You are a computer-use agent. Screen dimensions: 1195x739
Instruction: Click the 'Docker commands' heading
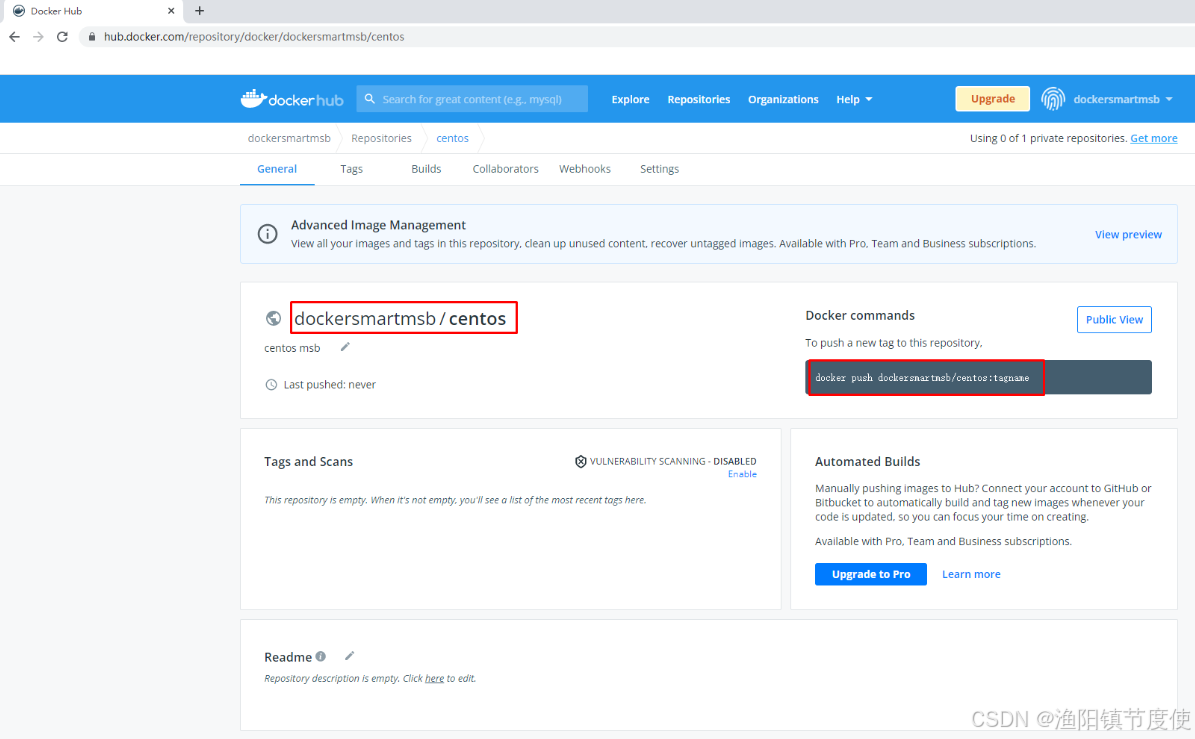pyautogui.click(x=860, y=315)
